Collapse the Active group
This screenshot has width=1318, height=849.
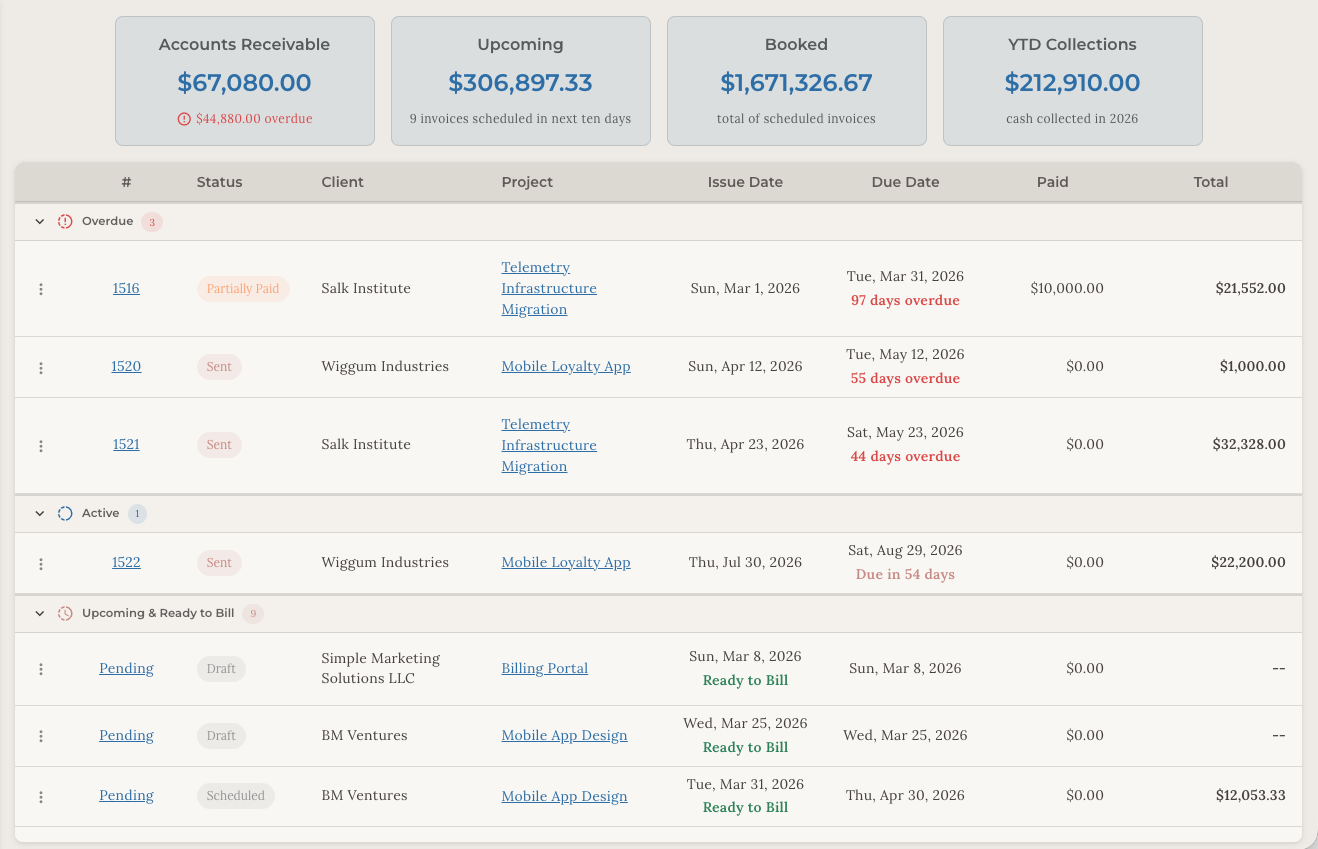point(40,513)
